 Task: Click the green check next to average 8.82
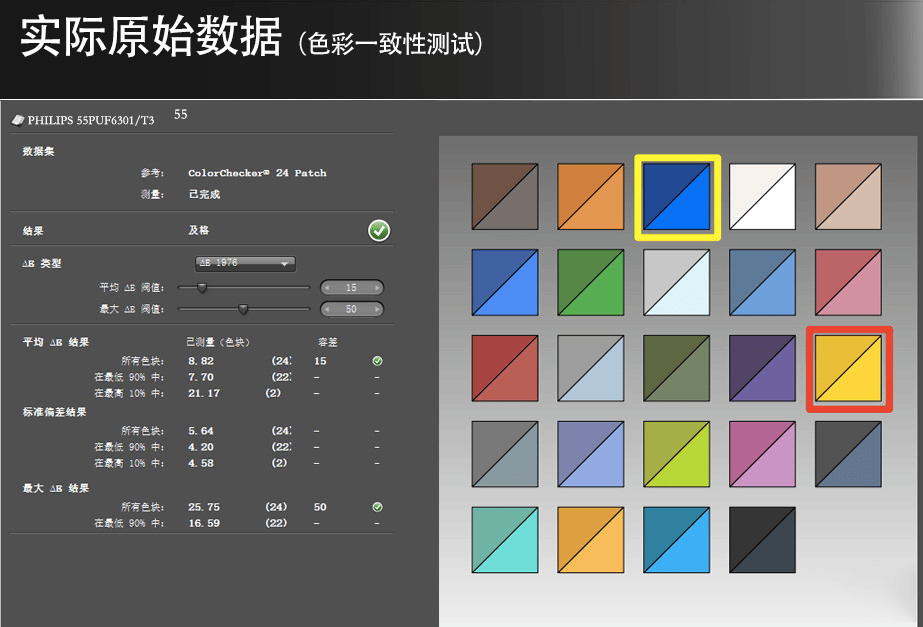(377, 361)
